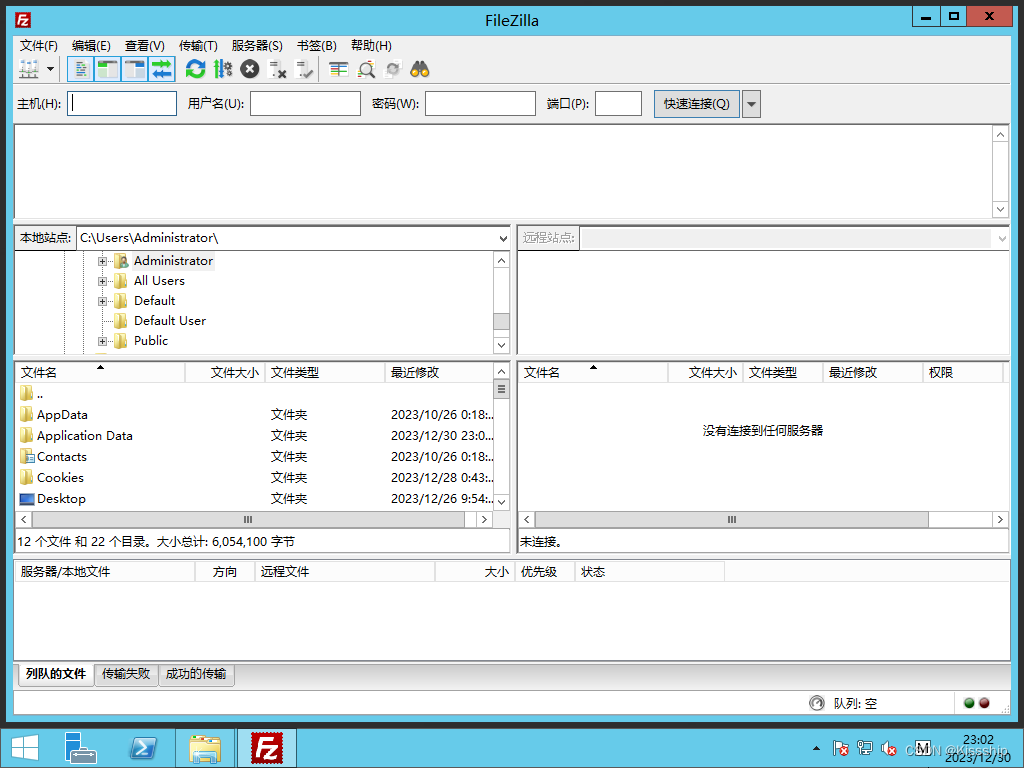
Task: Toggle remote directory tree display
Action: pos(135,69)
